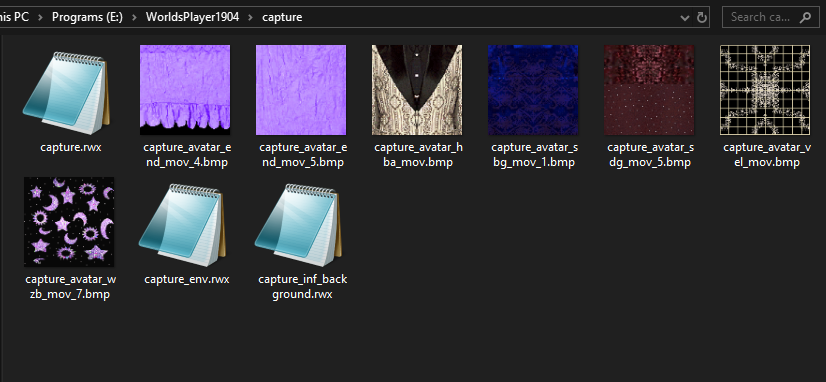826x382 pixels.
Task: Select the capture_avatar_wzb_mov_7.bmp stars and moons thumbnail
Action: click(x=69, y=222)
